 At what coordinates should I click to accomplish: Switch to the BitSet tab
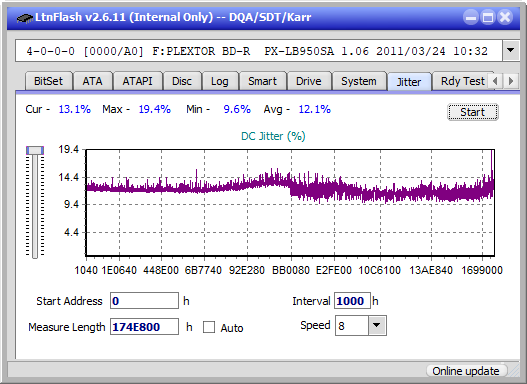tap(48, 81)
